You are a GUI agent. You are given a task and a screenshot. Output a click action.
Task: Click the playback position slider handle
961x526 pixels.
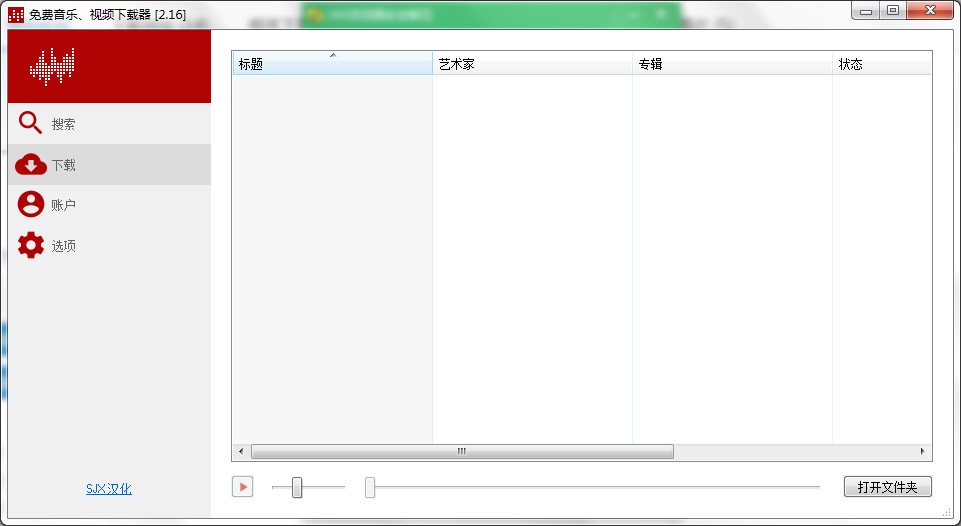(x=370, y=487)
